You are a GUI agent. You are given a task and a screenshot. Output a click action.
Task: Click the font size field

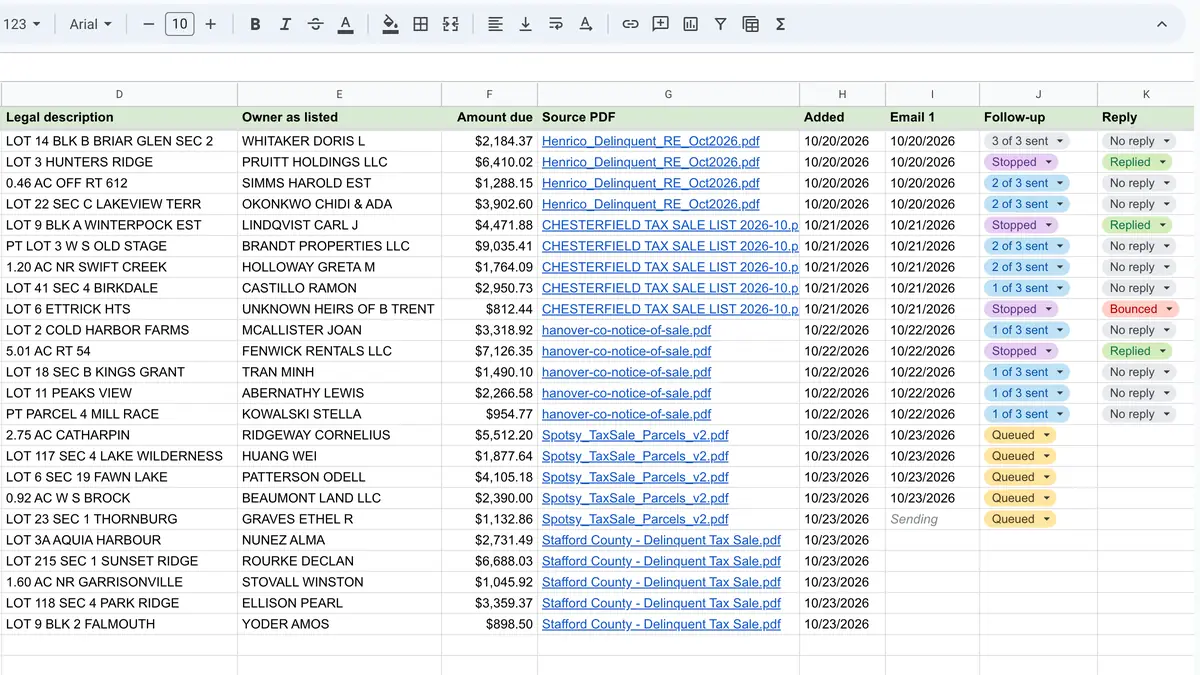pyautogui.click(x=179, y=24)
